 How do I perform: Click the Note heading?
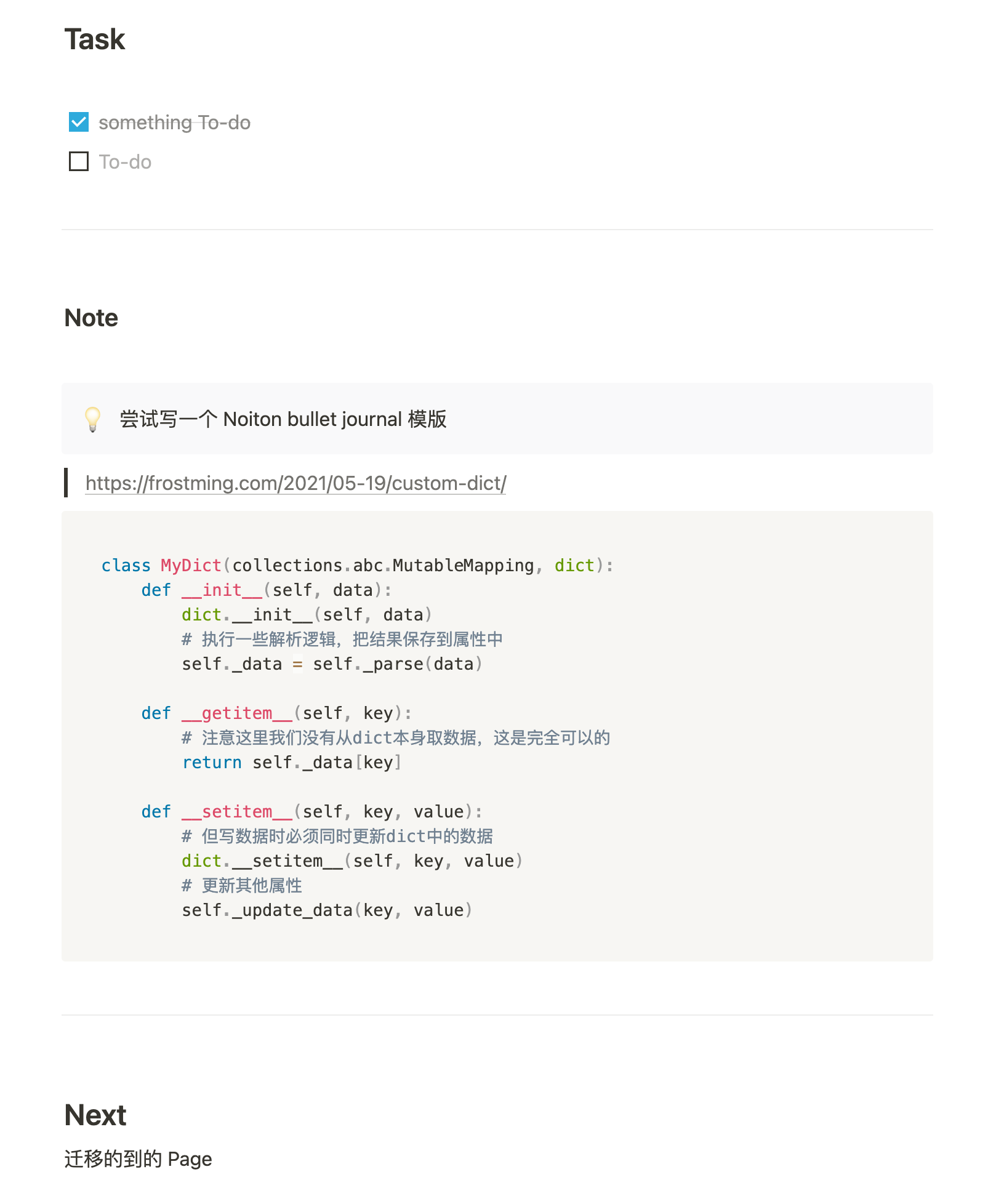(x=91, y=318)
